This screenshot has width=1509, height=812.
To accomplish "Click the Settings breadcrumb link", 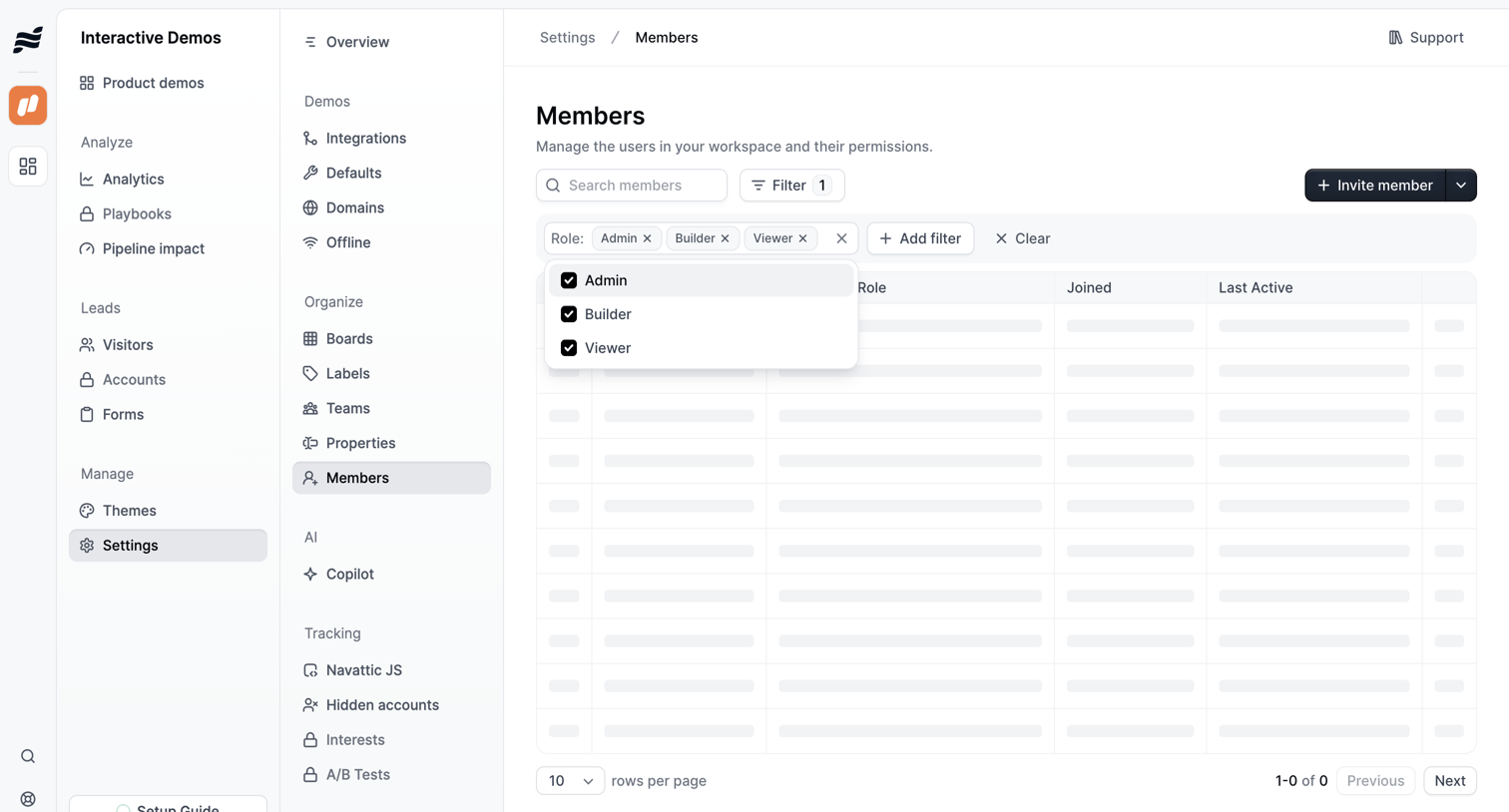I will click(x=567, y=38).
